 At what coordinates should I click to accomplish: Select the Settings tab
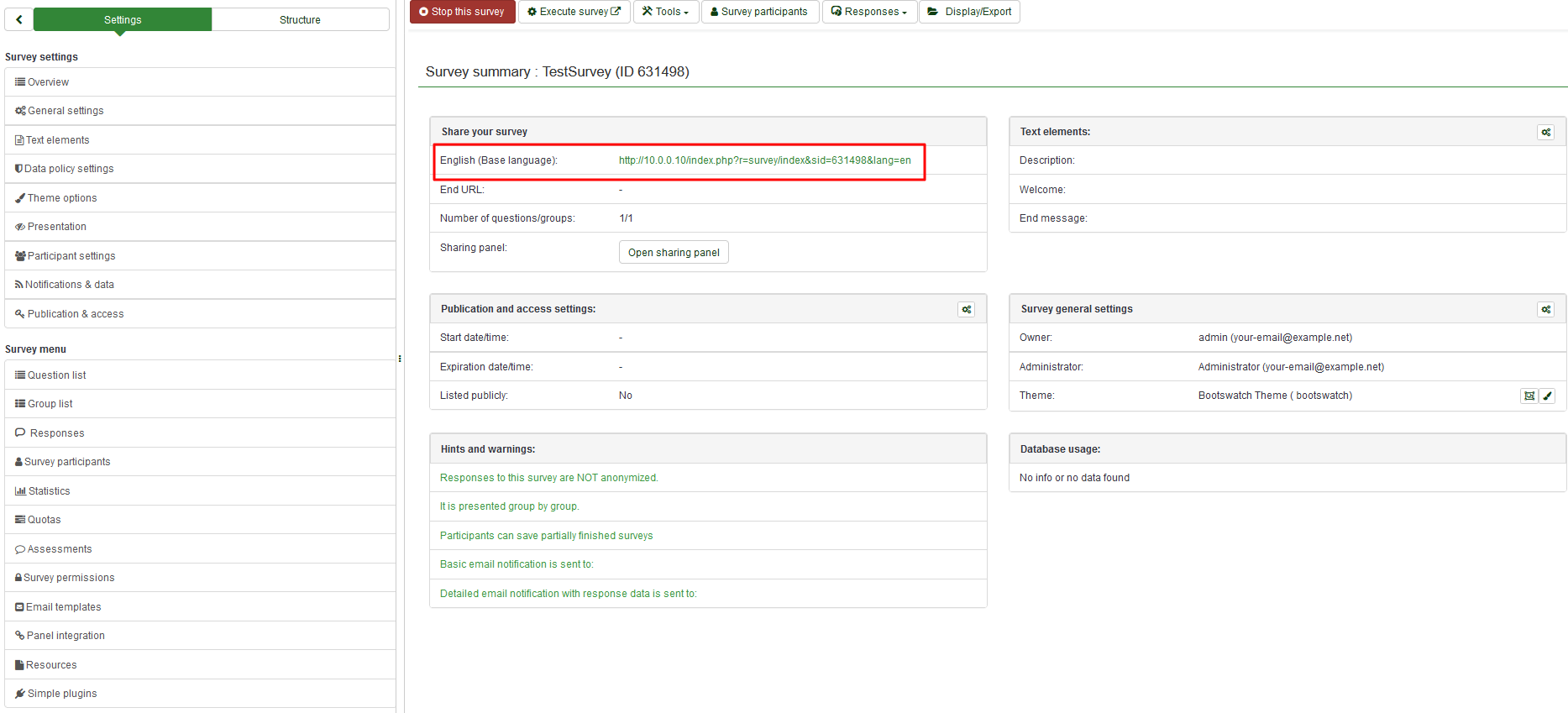tap(123, 19)
